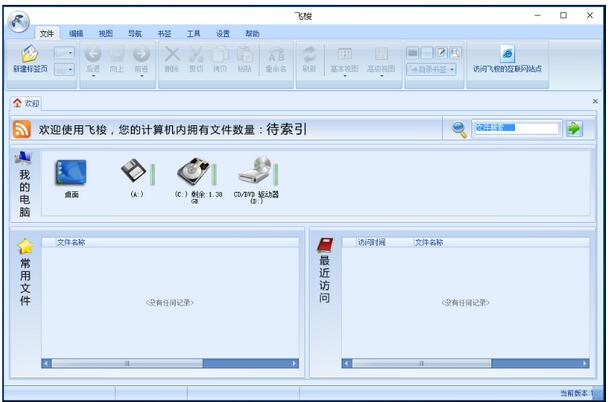Click the 向上 up-folder icon

pos(117,54)
